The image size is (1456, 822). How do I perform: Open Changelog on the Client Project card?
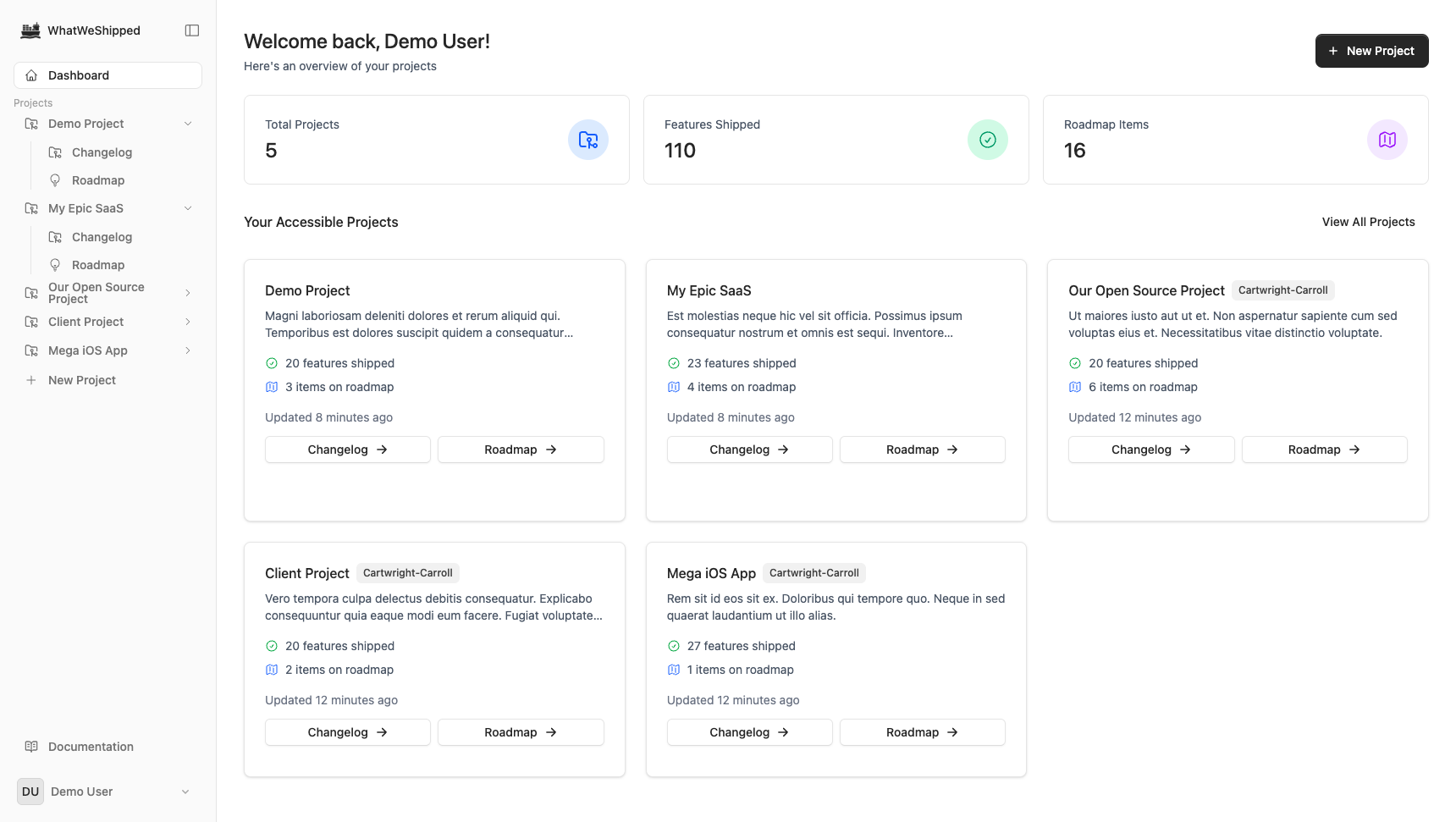(x=348, y=732)
